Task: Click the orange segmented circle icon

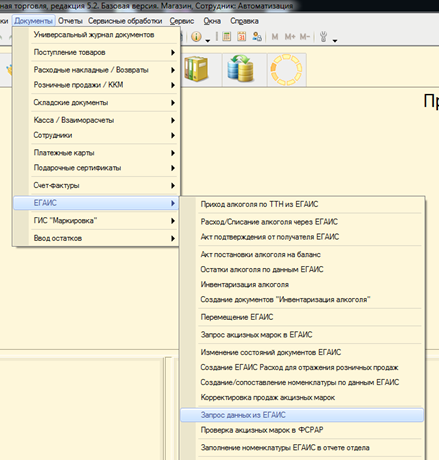Action: click(x=286, y=70)
